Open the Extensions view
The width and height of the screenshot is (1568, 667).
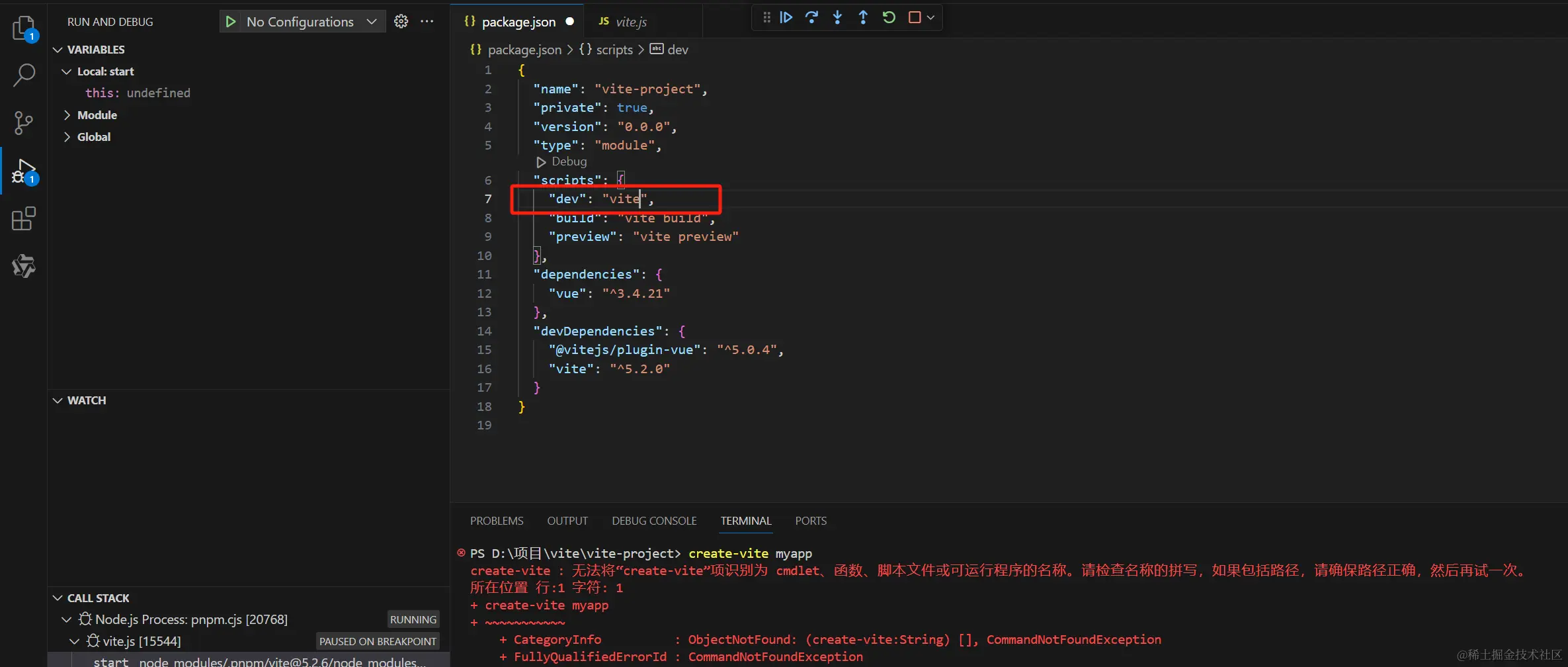click(24, 218)
